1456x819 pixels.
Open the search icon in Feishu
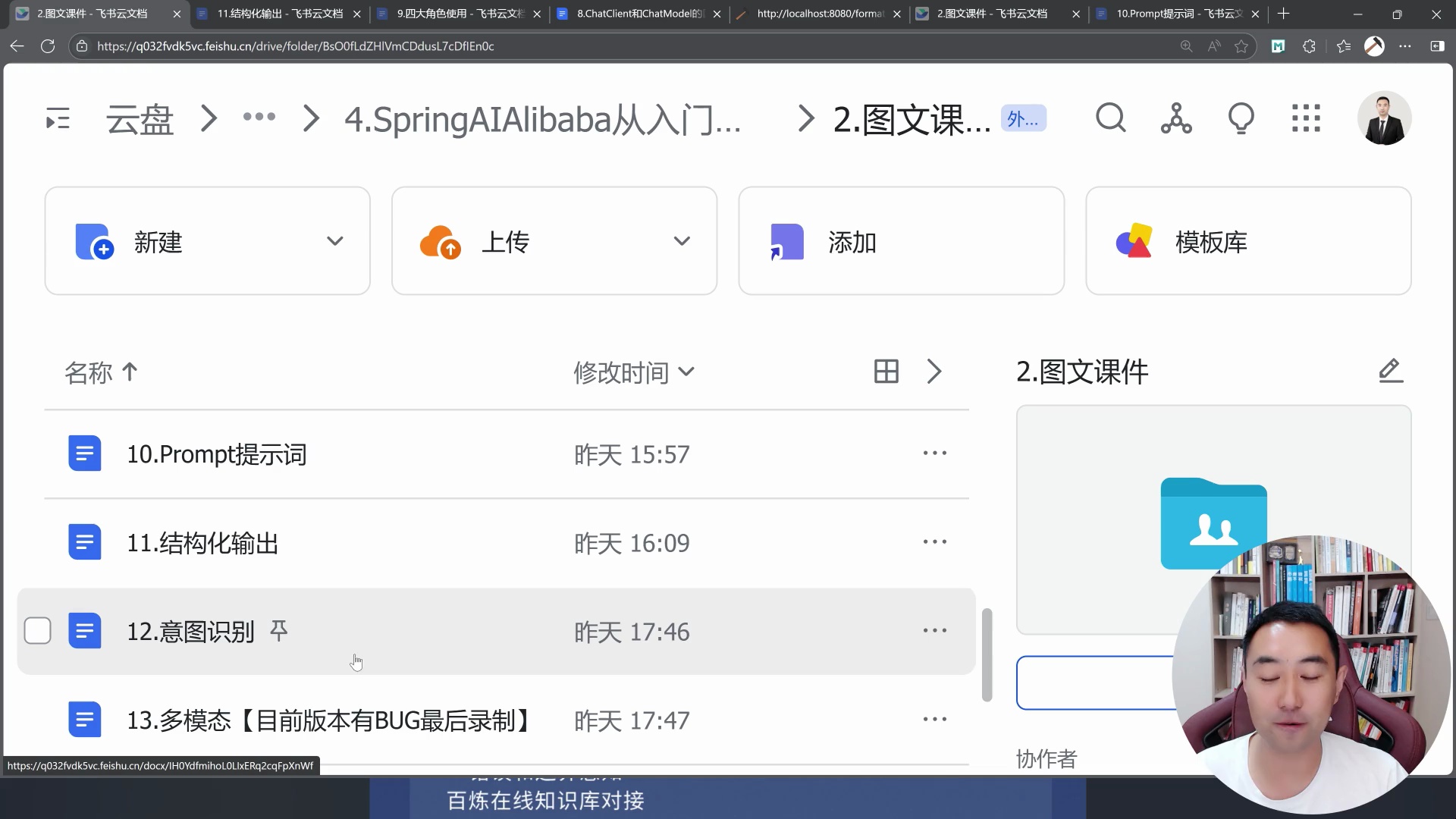point(1110,118)
